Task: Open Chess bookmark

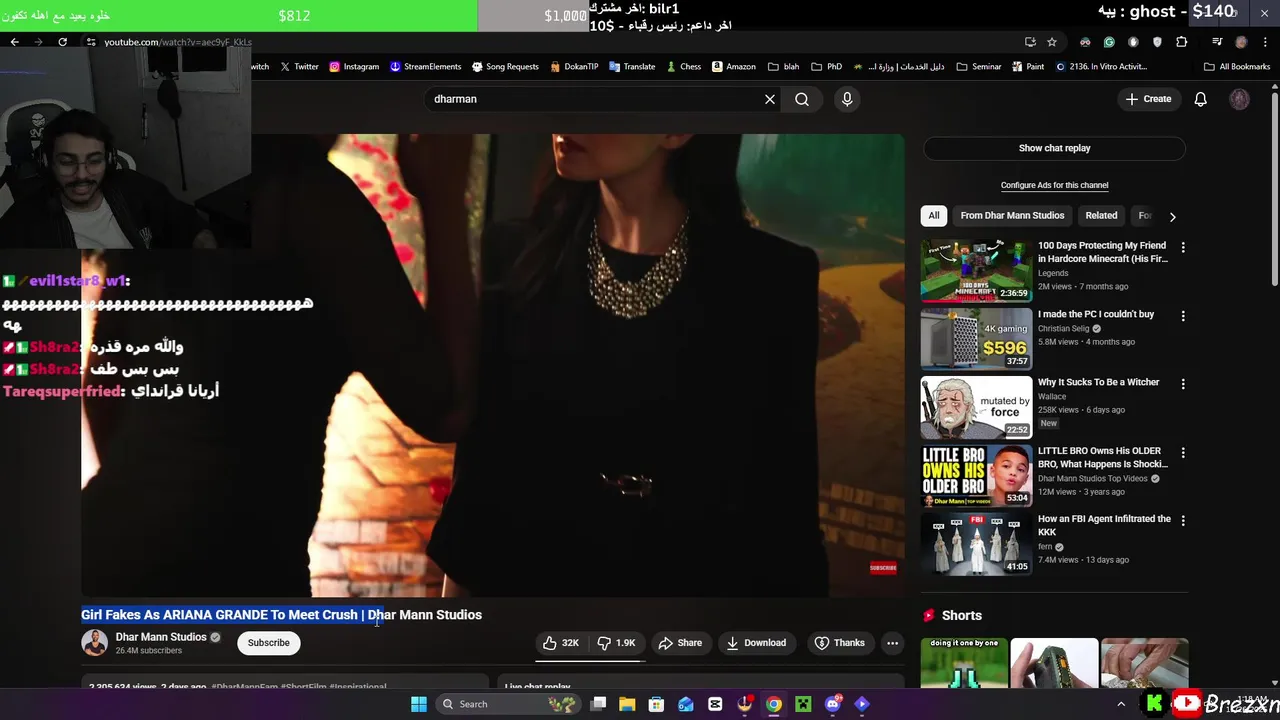Action: [x=683, y=67]
